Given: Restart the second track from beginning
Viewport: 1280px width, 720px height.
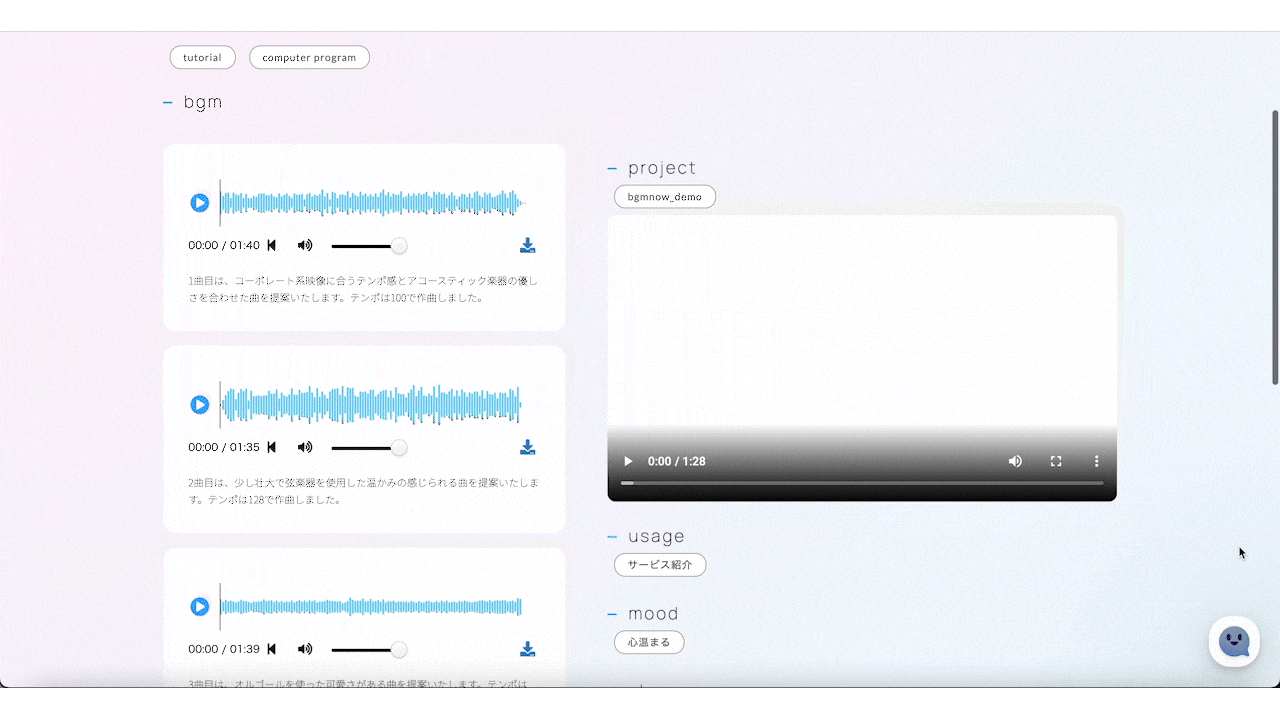Looking at the screenshot, I should tap(272, 448).
